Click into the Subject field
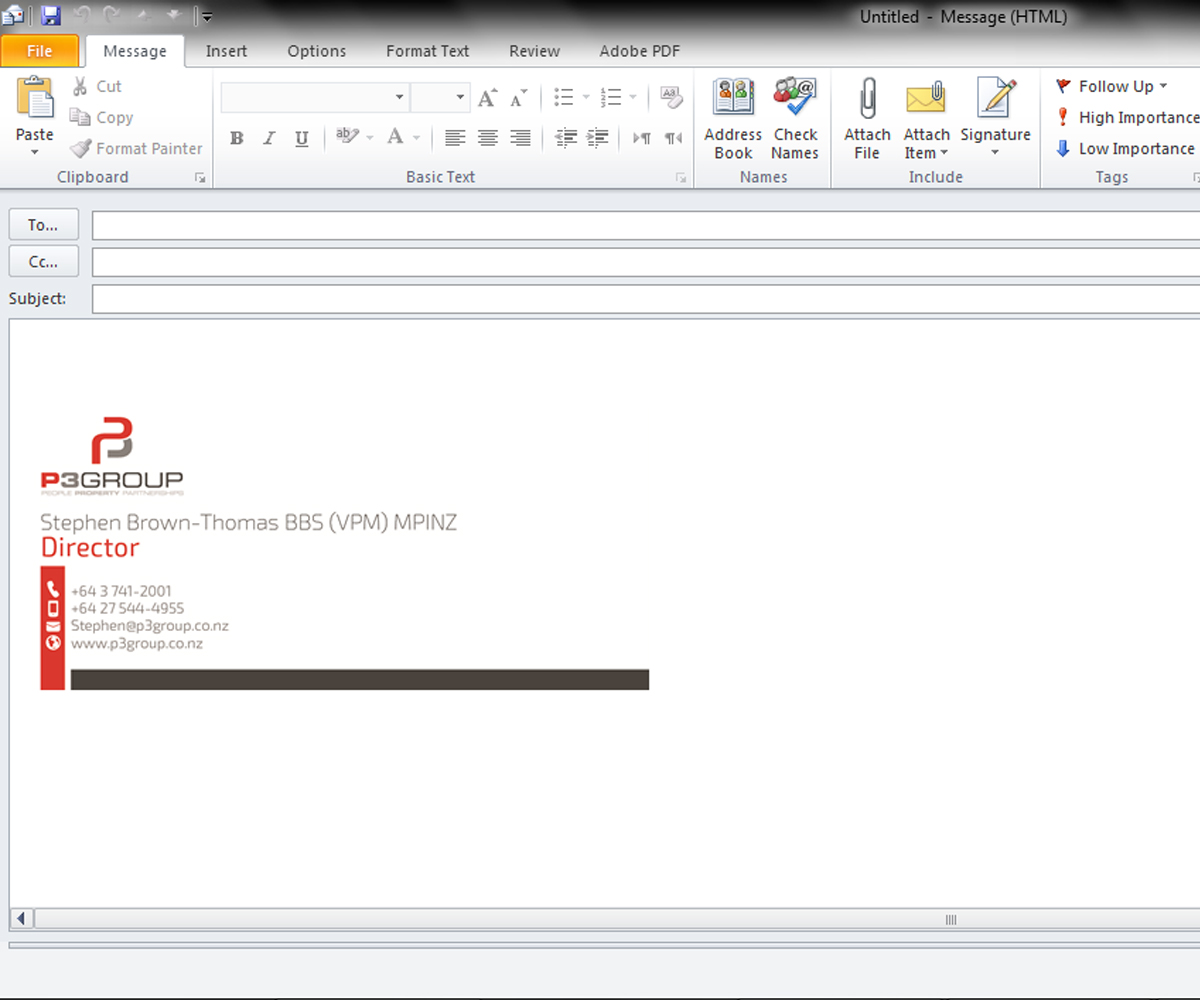The width and height of the screenshot is (1200, 1000). coord(646,299)
